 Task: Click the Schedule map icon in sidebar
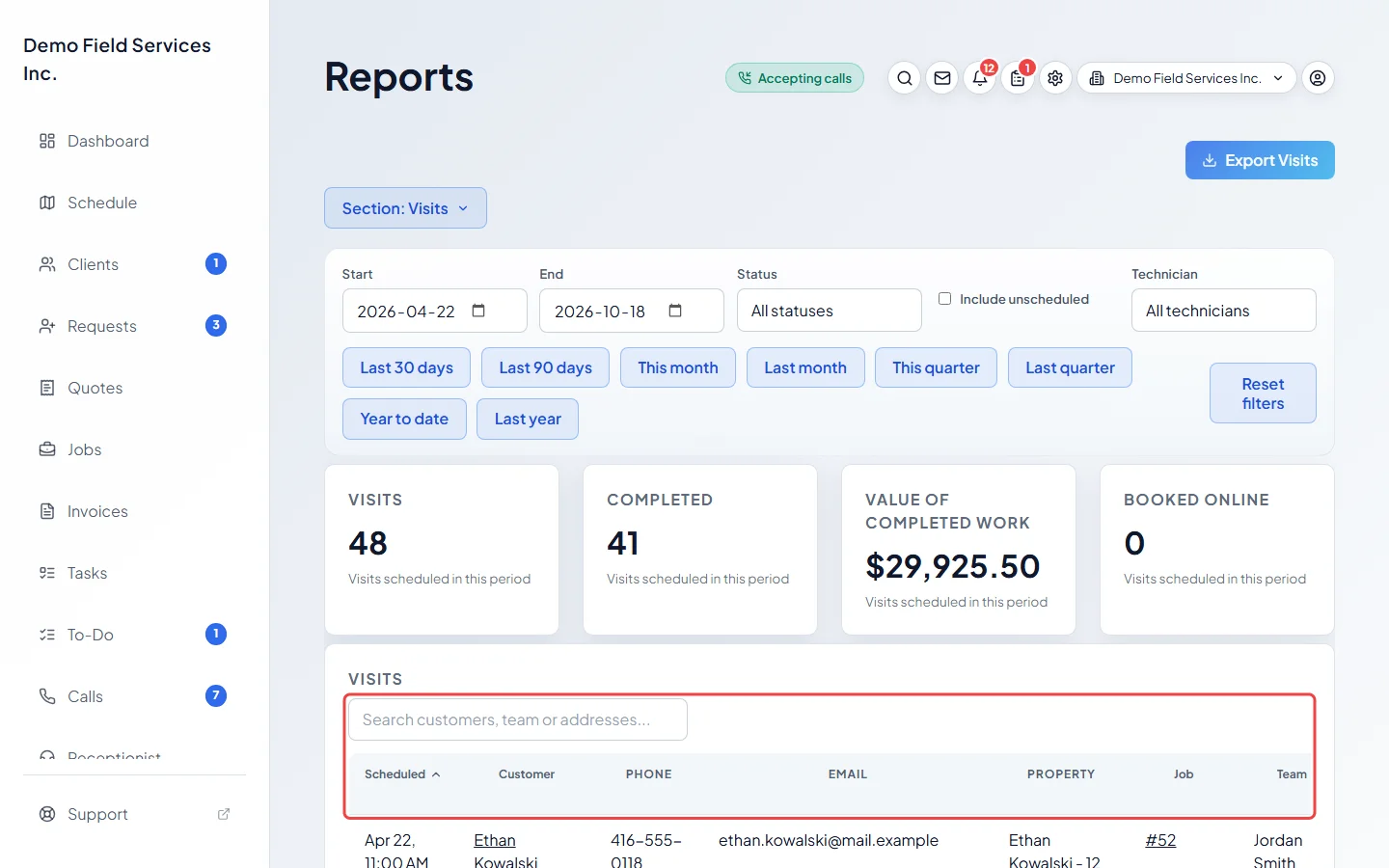(x=47, y=203)
